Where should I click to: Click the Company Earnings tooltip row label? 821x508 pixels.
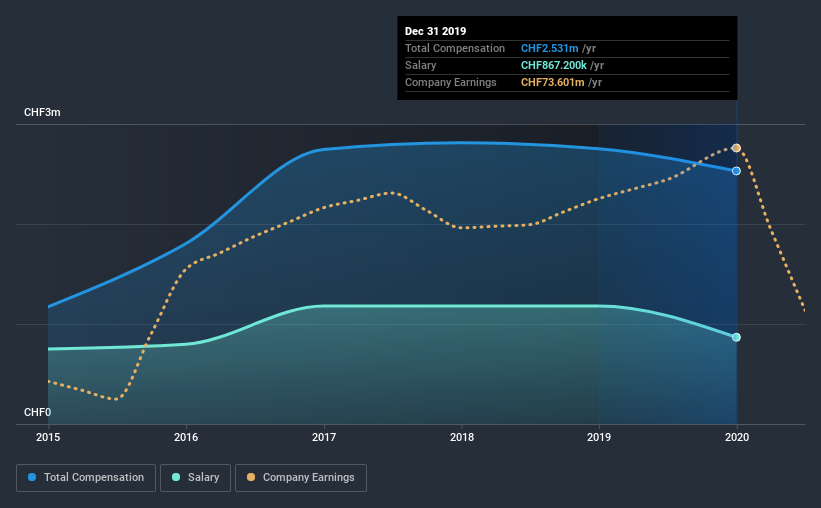[x=450, y=83]
